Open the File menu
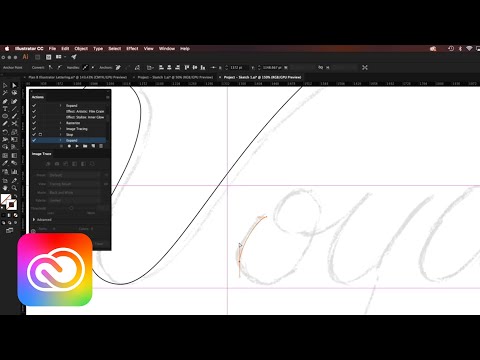This screenshot has height=360, width=480. (x=52, y=49)
